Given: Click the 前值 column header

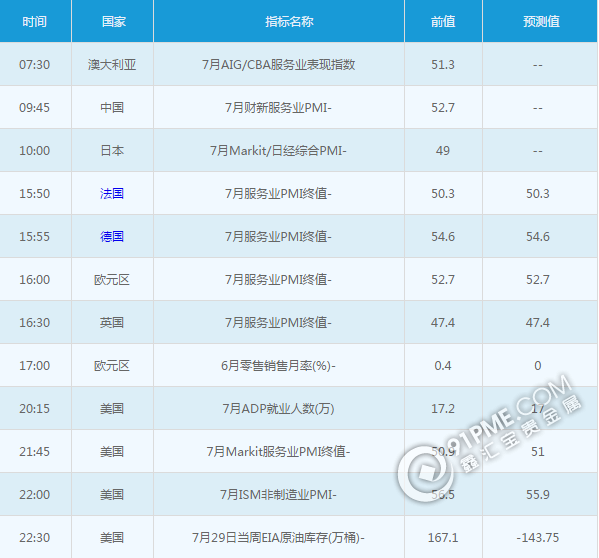Looking at the screenshot, I should 443,21.
